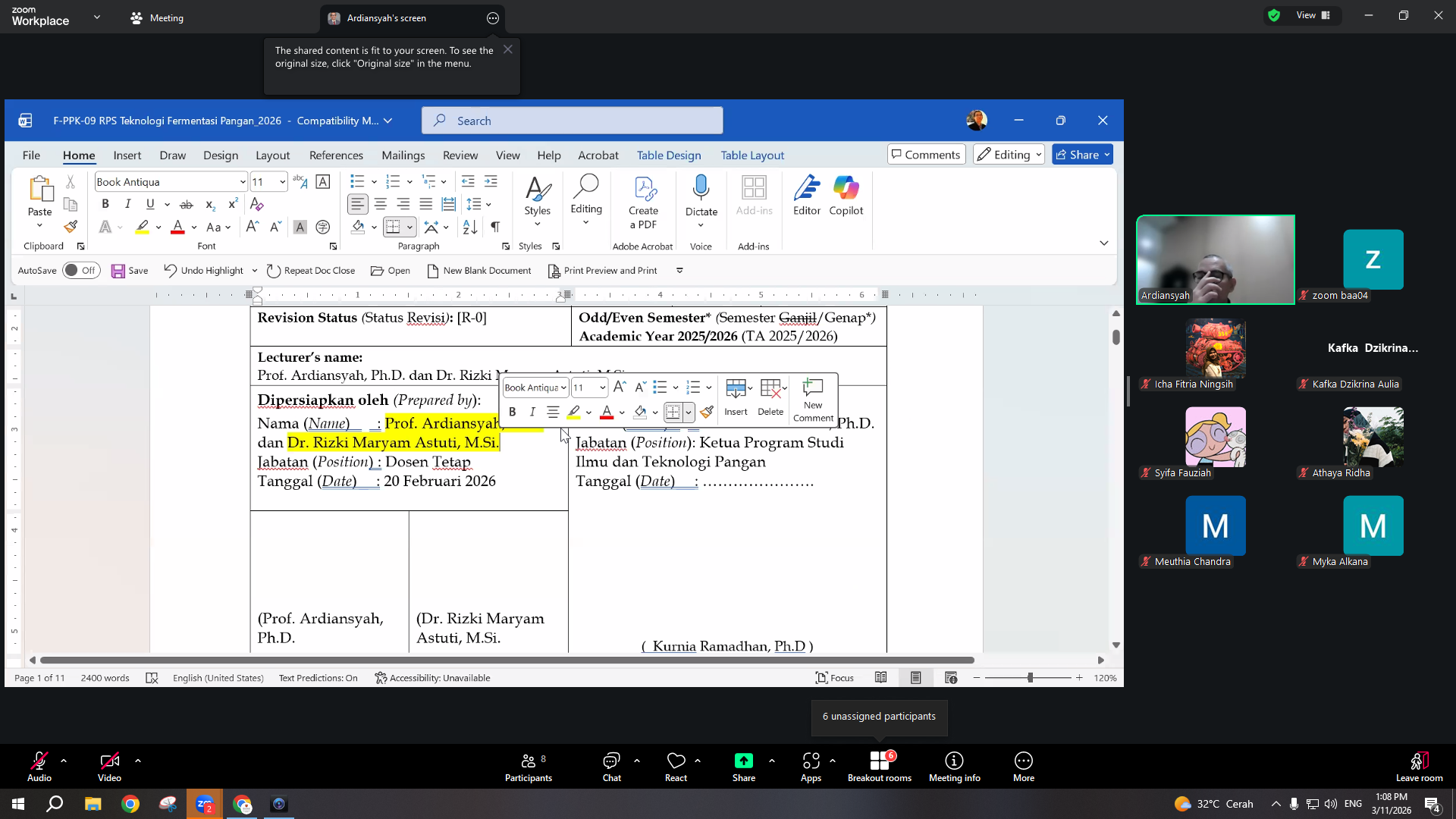Screen dimensions: 1456x819
Task: Open the Paragraph dialog launcher
Action: click(506, 246)
